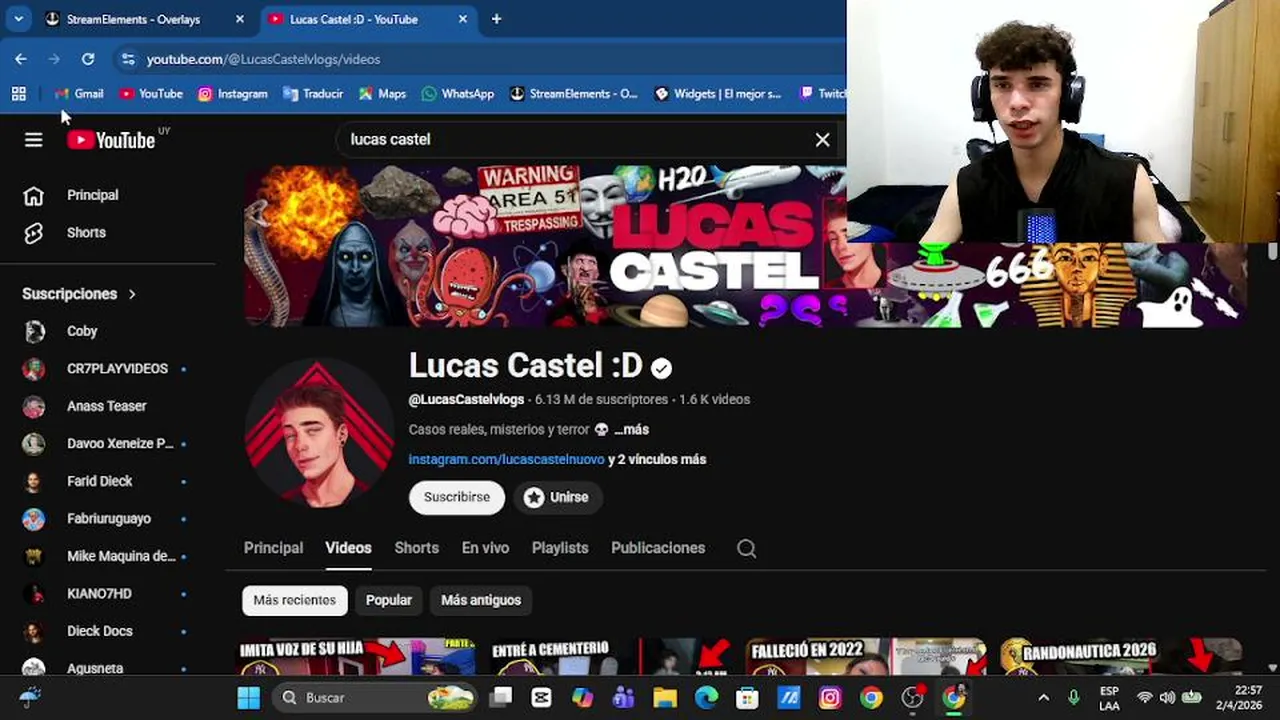Open the Widgets bookmark
1280x720 pixels.
coord(717,93)
